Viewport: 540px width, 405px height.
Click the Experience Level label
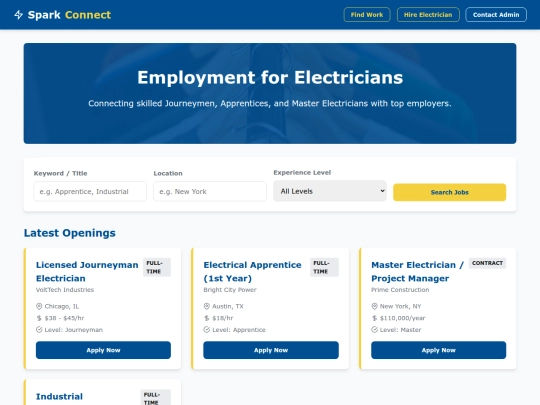point(302,172)
